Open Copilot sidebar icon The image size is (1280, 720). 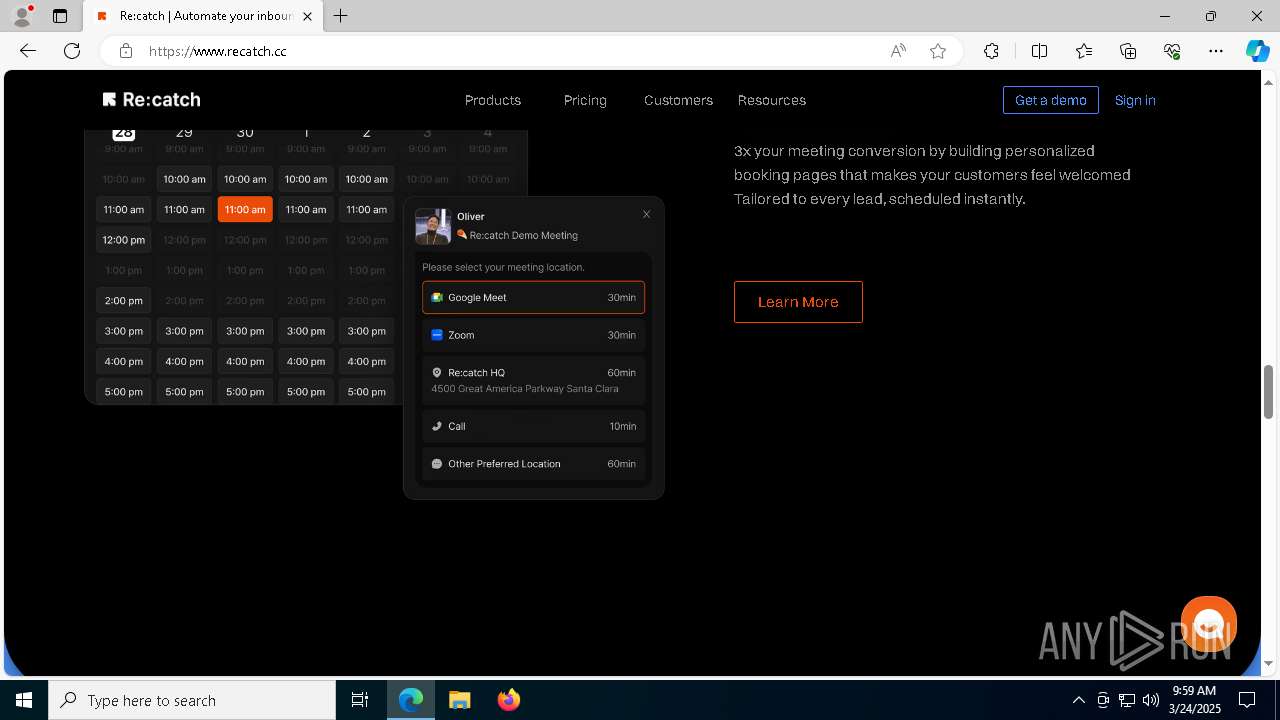point(1258,51)
